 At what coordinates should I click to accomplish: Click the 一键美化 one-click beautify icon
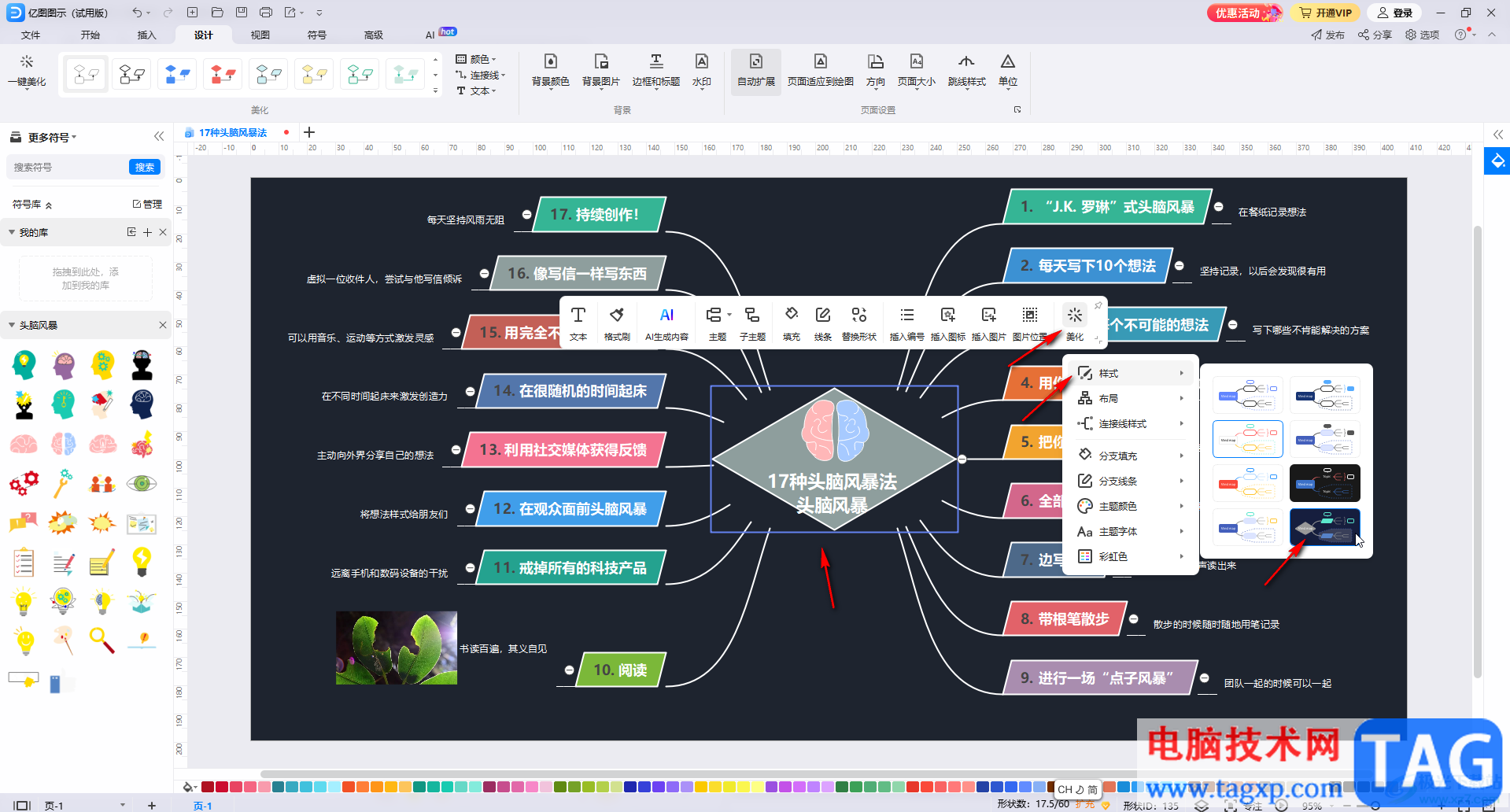[27, 70]
